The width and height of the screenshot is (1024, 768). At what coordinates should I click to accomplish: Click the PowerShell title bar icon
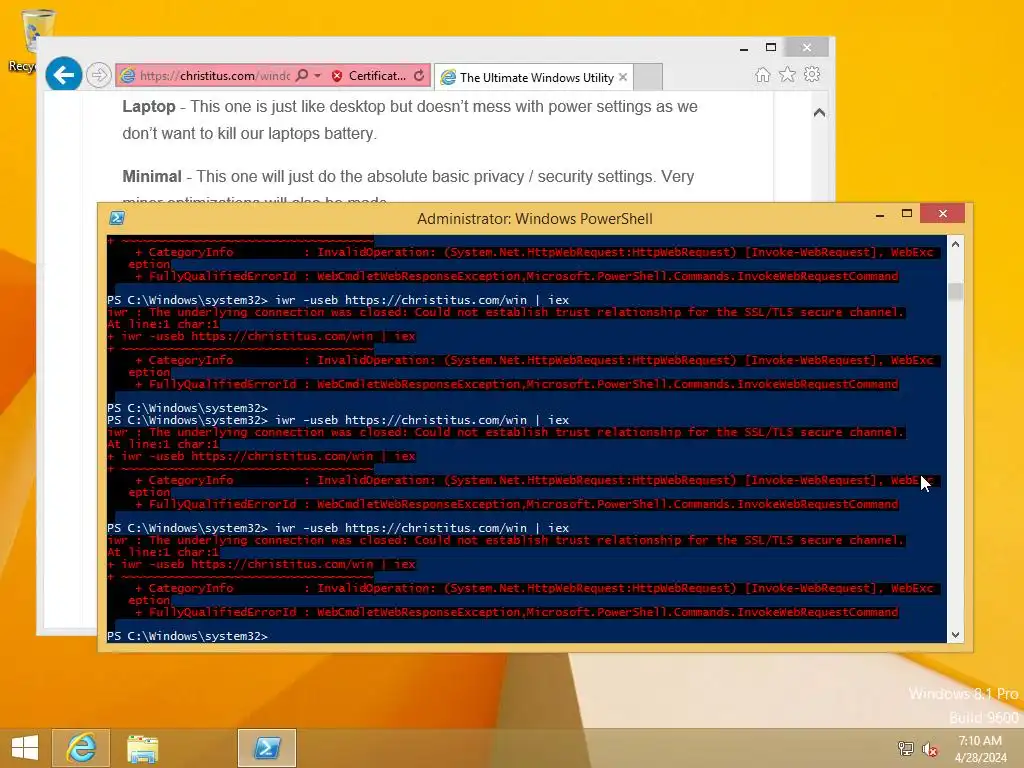[x=117, y=217]
